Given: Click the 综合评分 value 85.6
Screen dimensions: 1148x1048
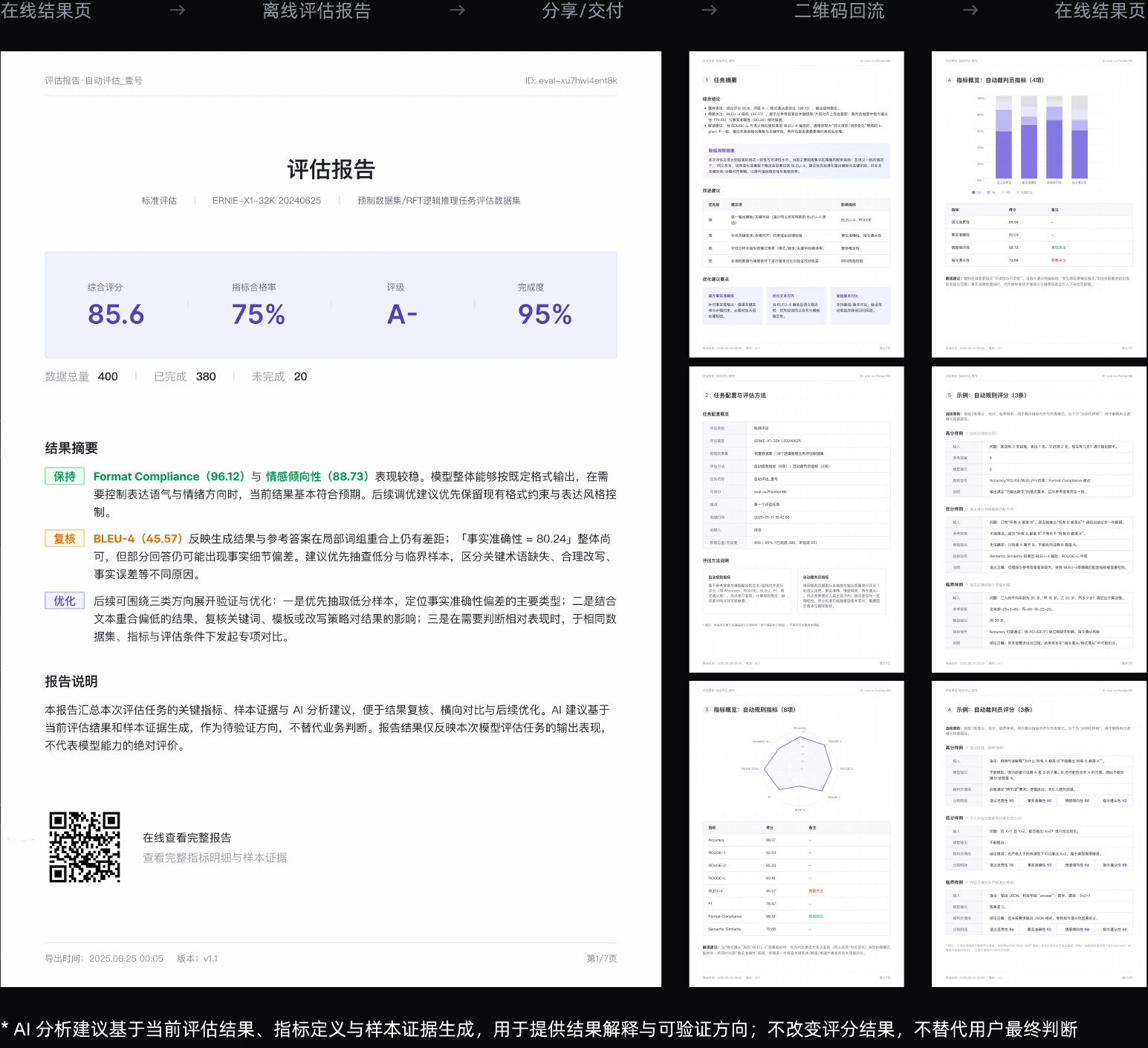Looking at the screenshot, I should (x=116, y=314).
